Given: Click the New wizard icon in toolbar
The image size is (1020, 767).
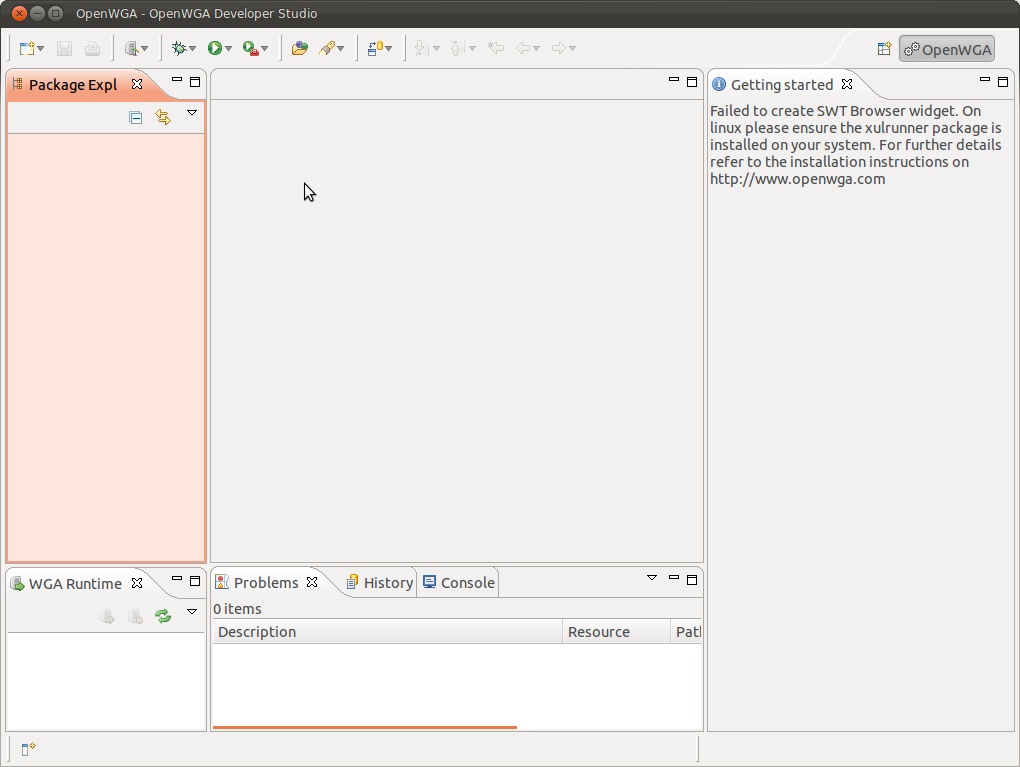Looking at the screenshot, I should pyautogui.click(x=27, y=49).
